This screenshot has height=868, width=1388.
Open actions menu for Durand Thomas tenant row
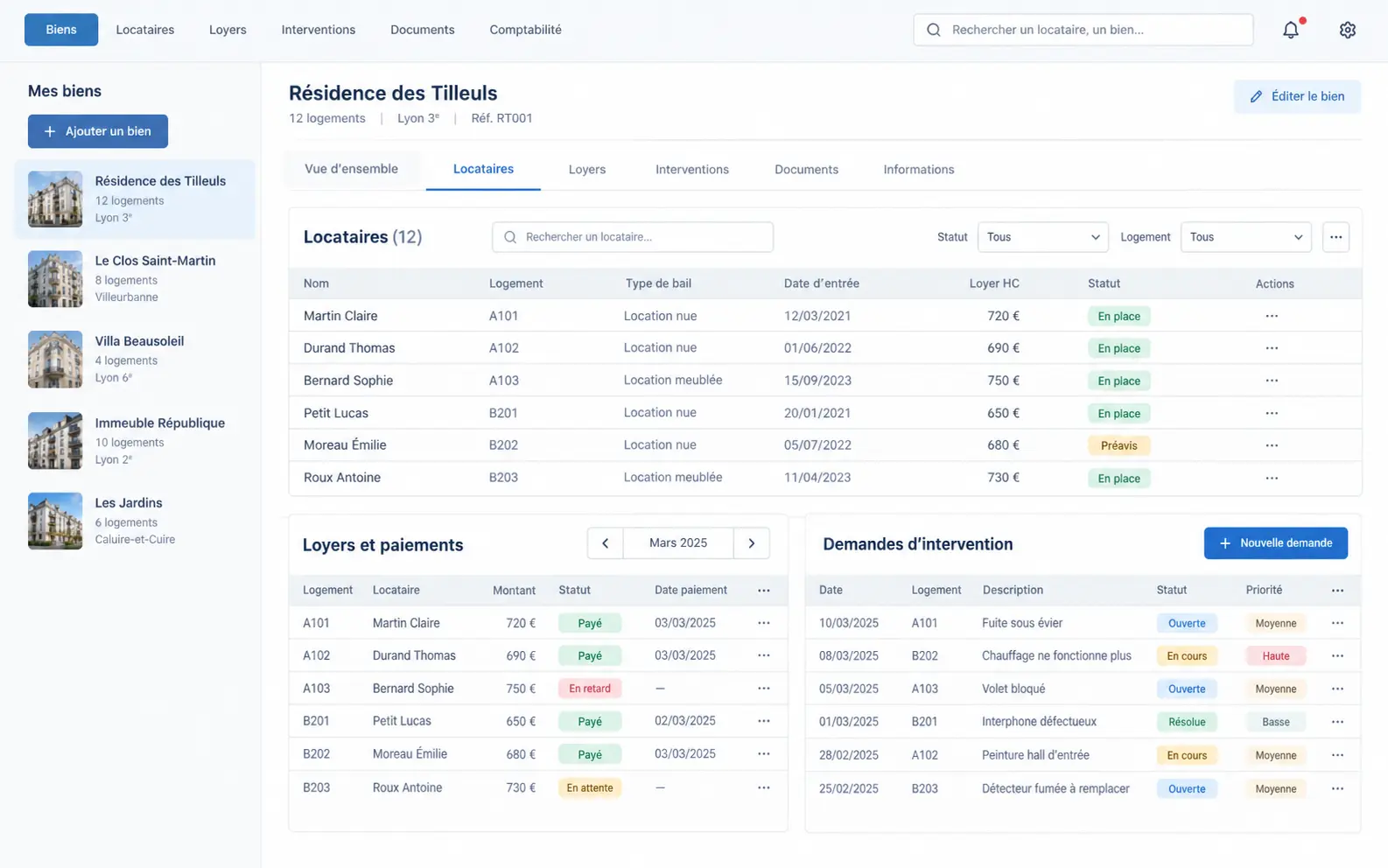(1272, 348)
